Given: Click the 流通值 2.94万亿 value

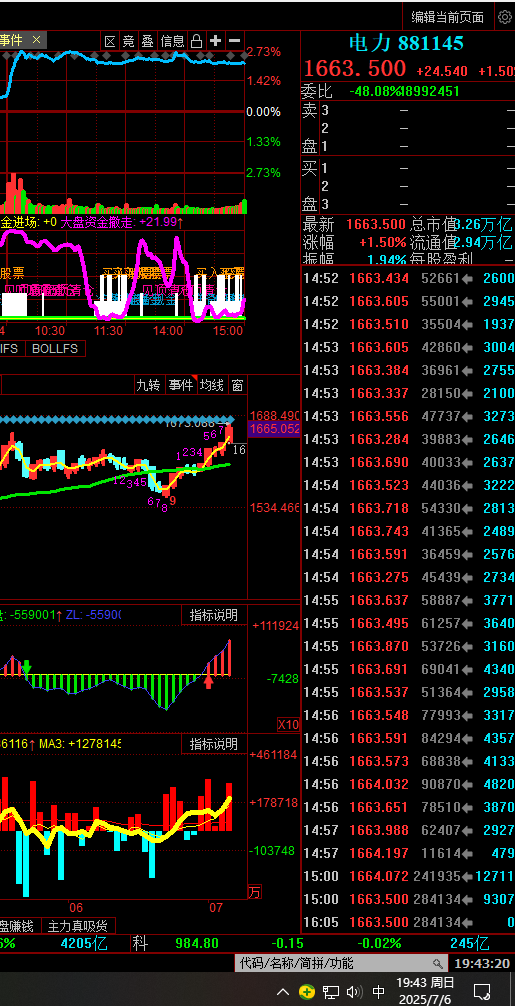Looking at the screenshot, I should pyautogui.click(x=481, y=243).
